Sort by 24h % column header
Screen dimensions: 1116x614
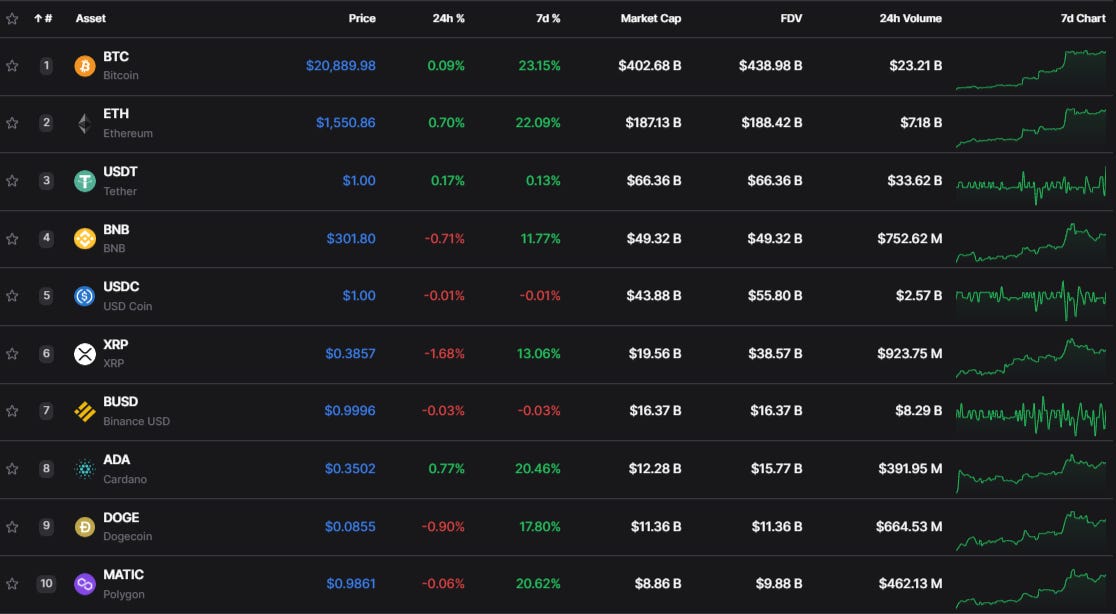click(448, 18)
